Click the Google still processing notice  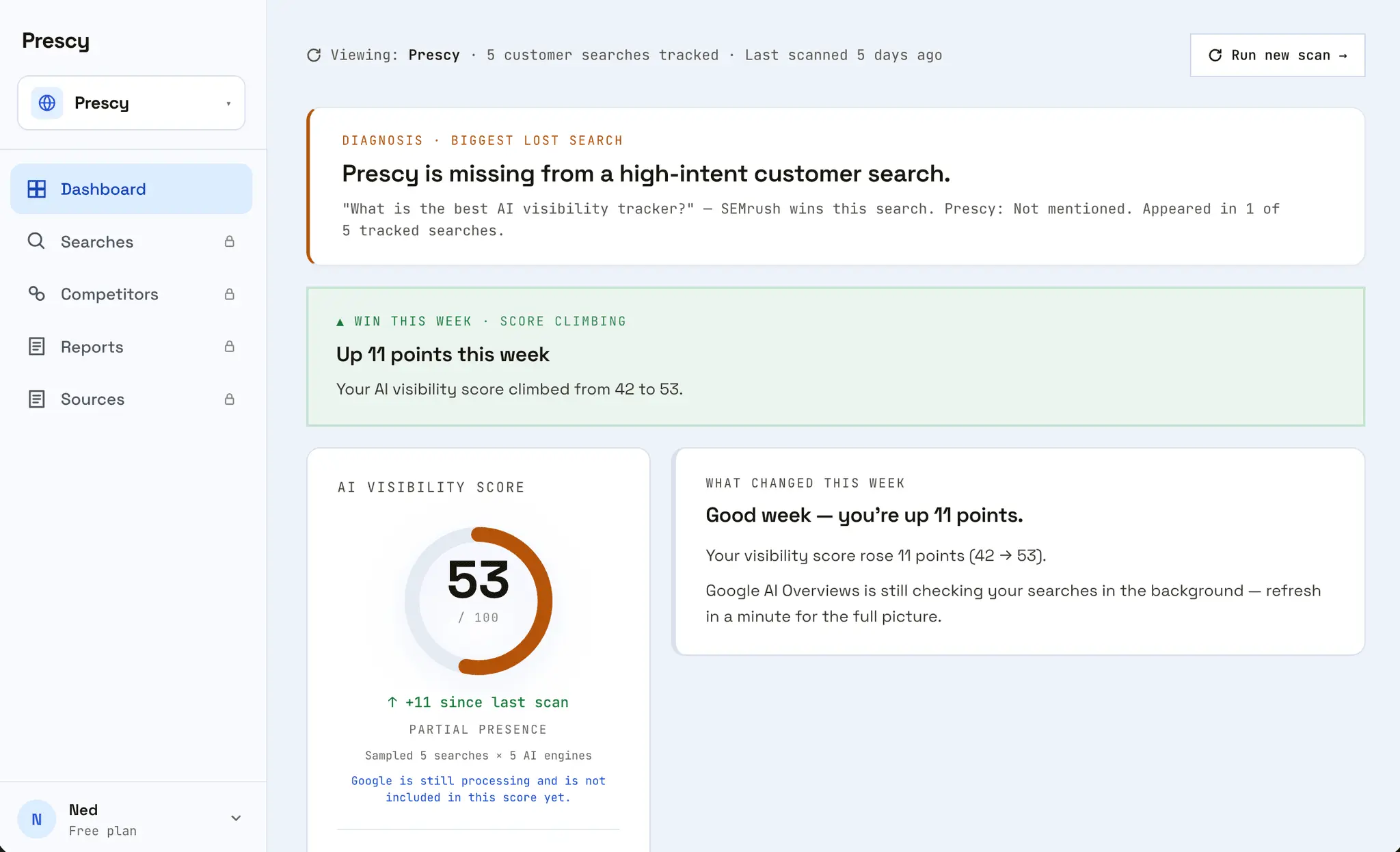(x=479, y=789)
